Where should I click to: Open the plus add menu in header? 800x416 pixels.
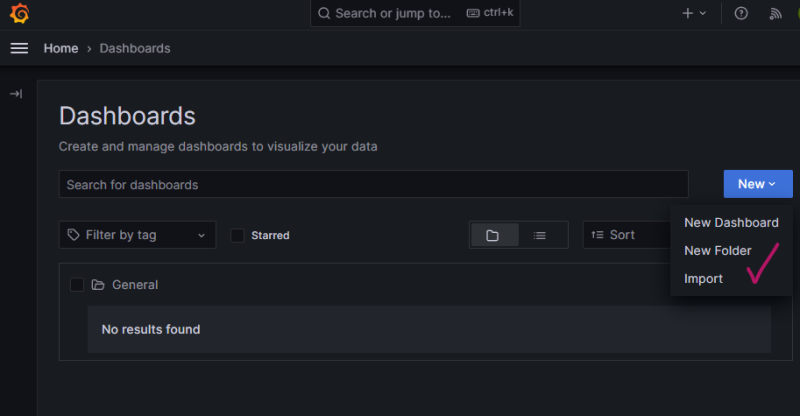(694, 14)
